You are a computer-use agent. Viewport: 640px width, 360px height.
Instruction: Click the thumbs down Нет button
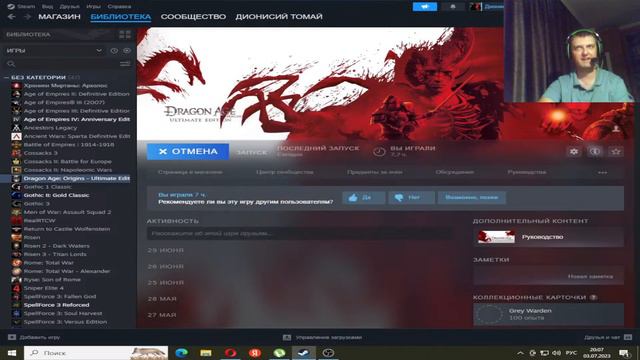(411, 198)
